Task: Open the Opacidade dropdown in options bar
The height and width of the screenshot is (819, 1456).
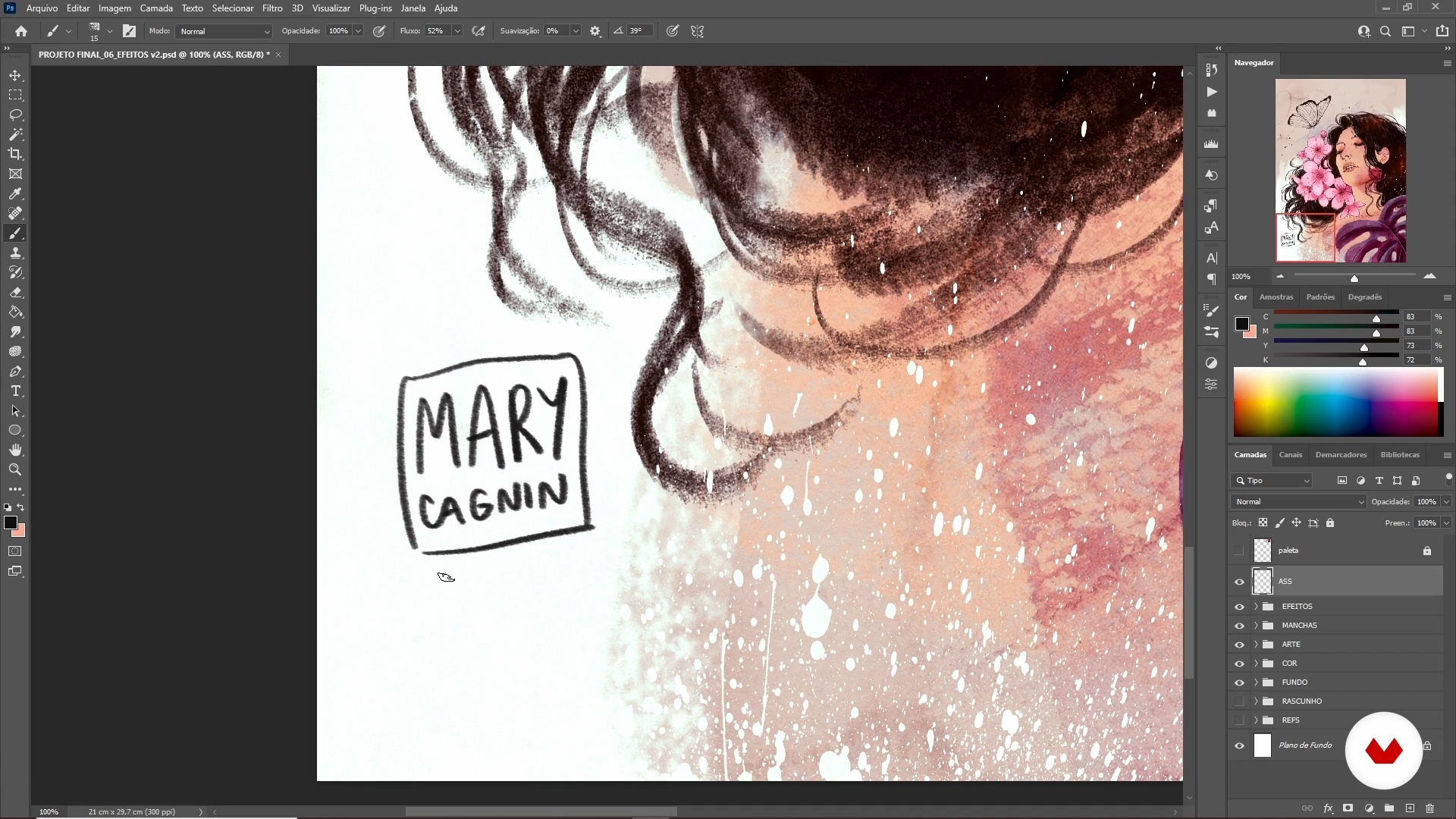Action: tap(358, 31)
